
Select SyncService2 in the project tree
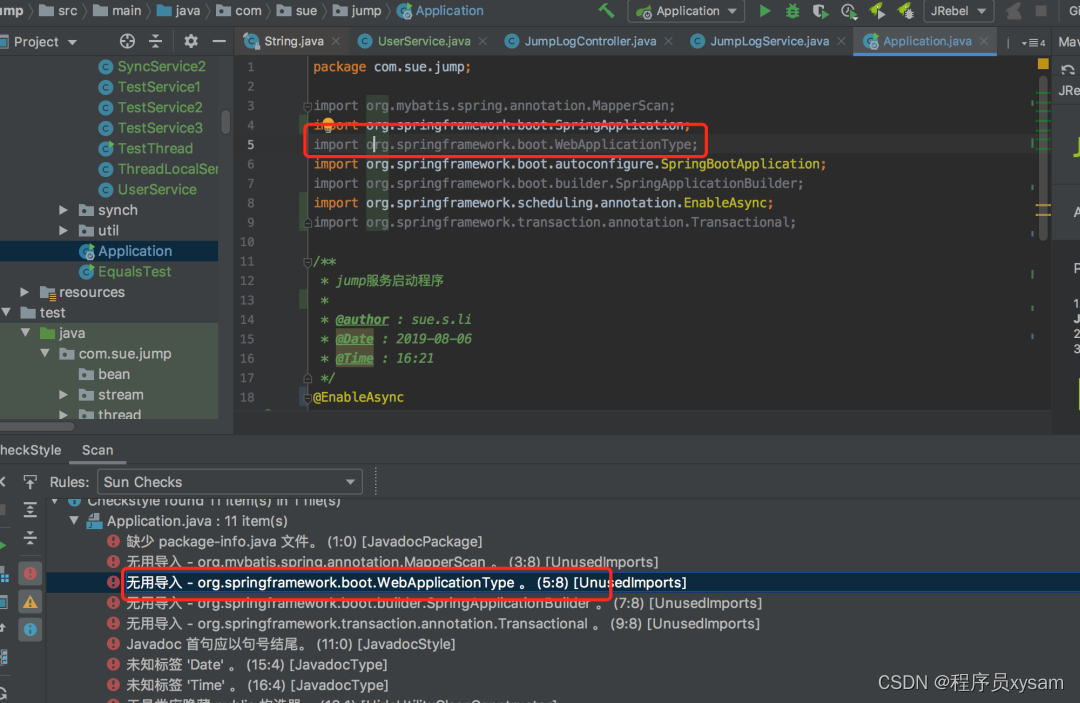(x=152, y=66)
